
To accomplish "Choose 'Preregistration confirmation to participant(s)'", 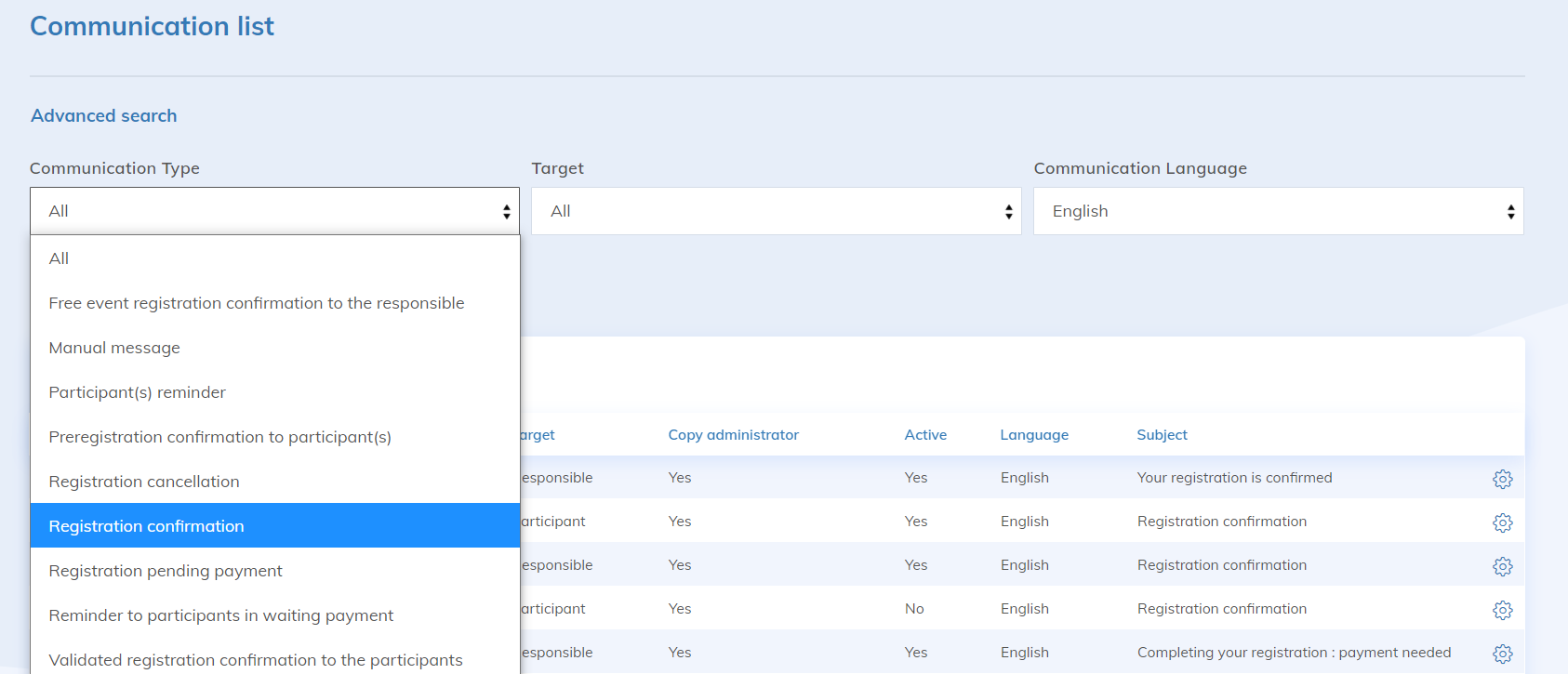I will click(x=274, y=437).
